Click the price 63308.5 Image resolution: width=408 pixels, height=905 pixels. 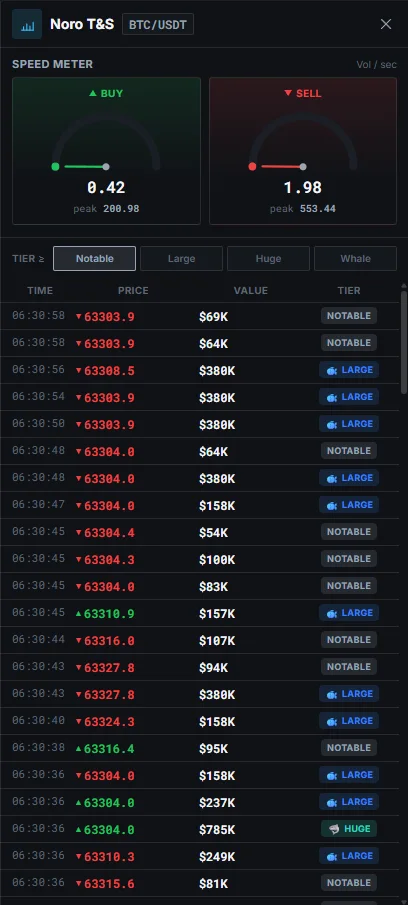109,371
